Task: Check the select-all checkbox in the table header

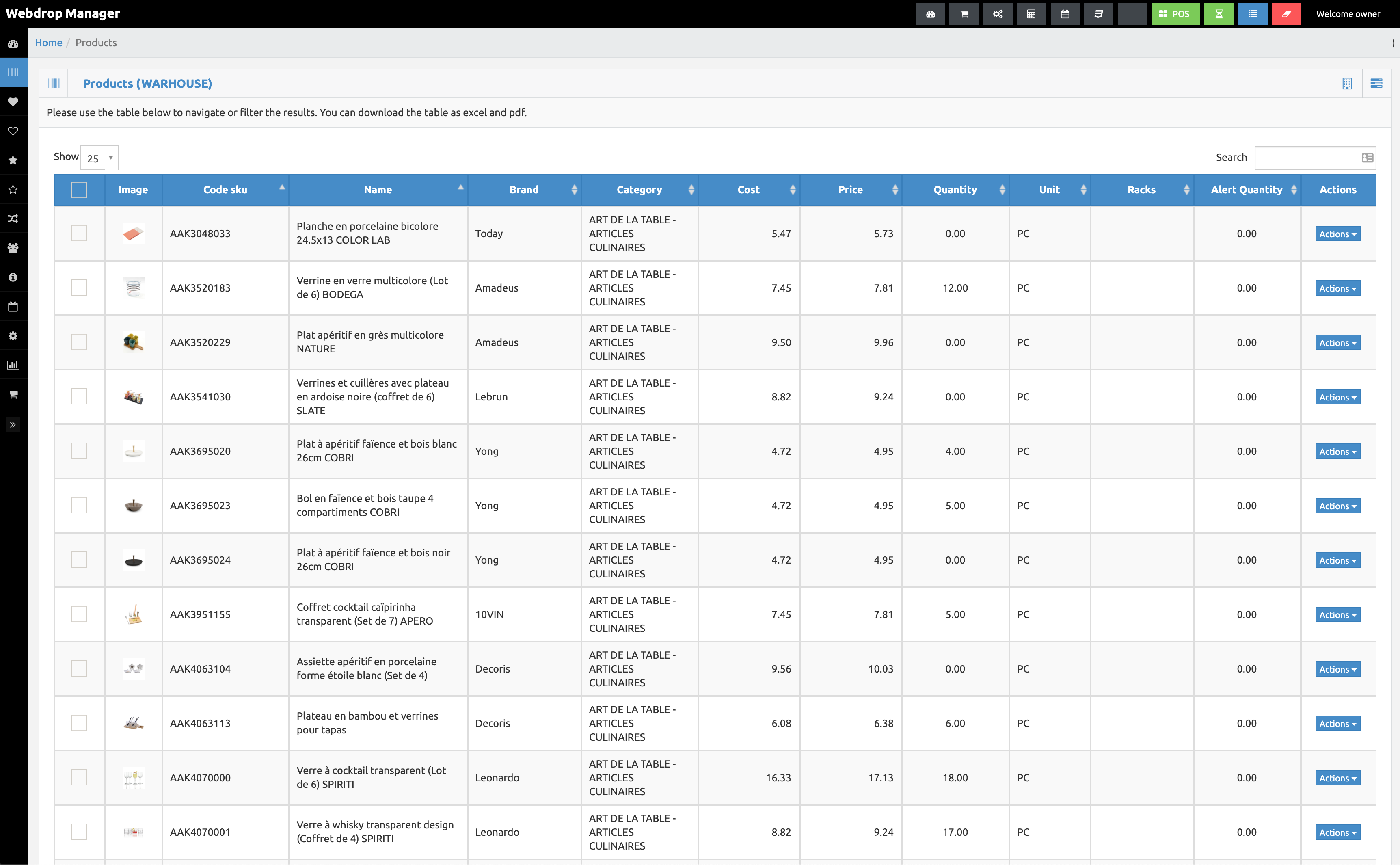Action: pos(79,189)
